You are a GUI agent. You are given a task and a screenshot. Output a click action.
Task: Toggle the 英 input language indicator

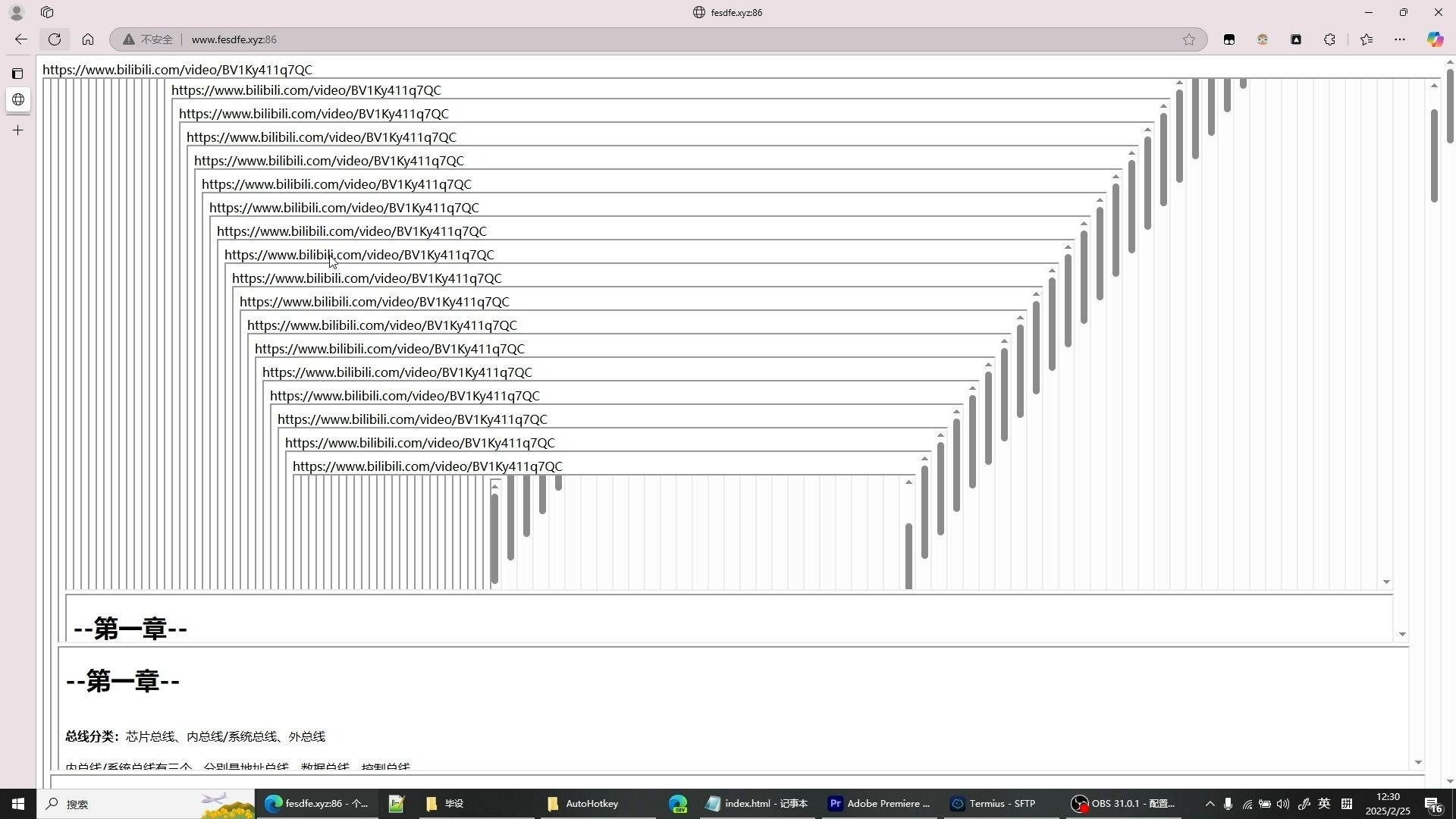pos(1324,804)
